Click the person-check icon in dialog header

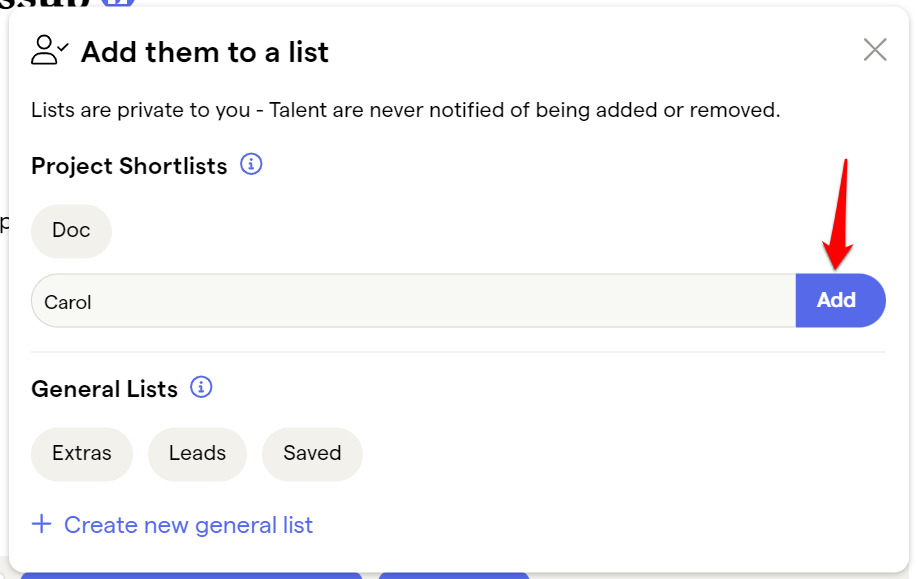coord(49,50)
